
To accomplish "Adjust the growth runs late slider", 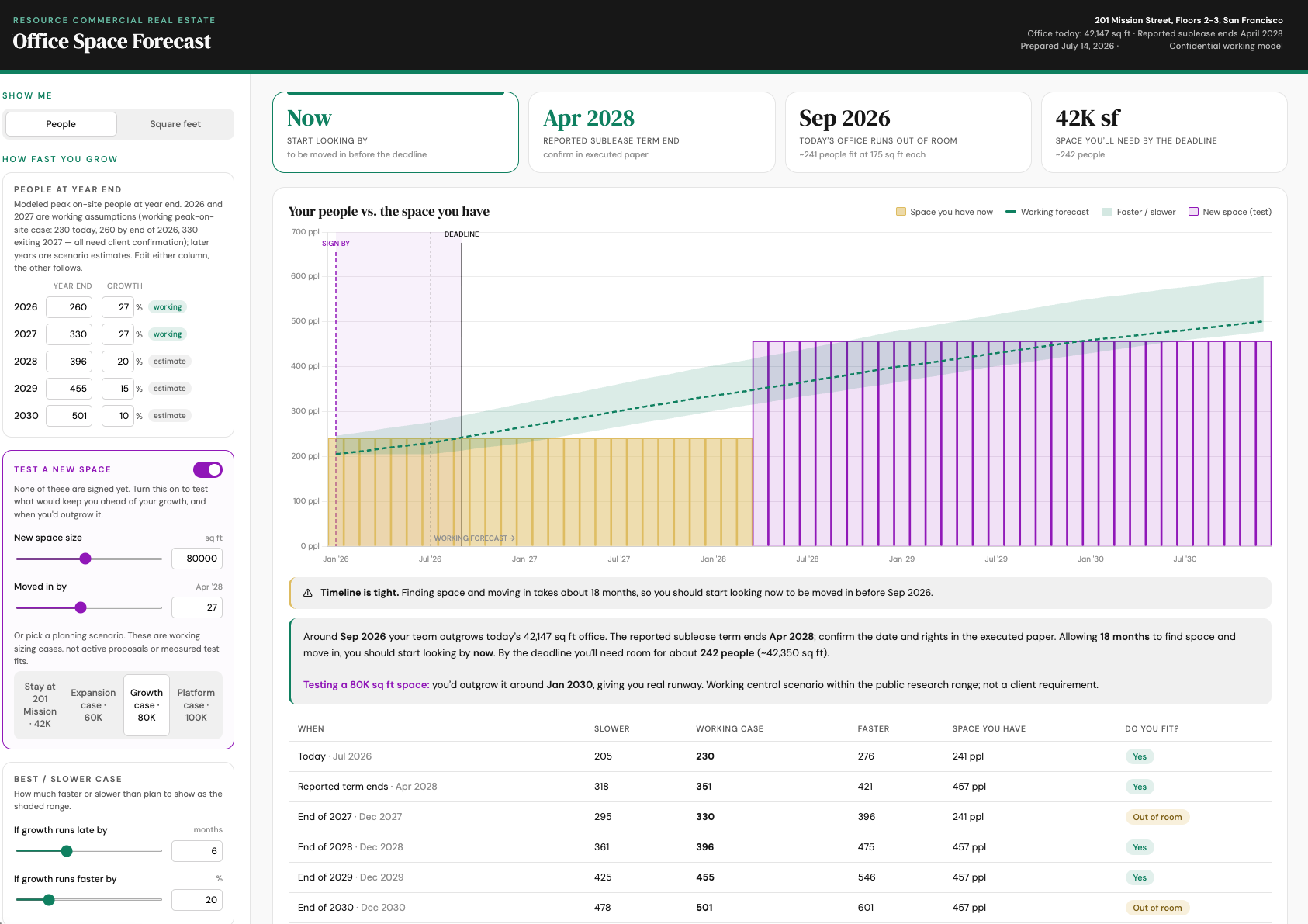I will pyautogui.click(x=67, y=851).
